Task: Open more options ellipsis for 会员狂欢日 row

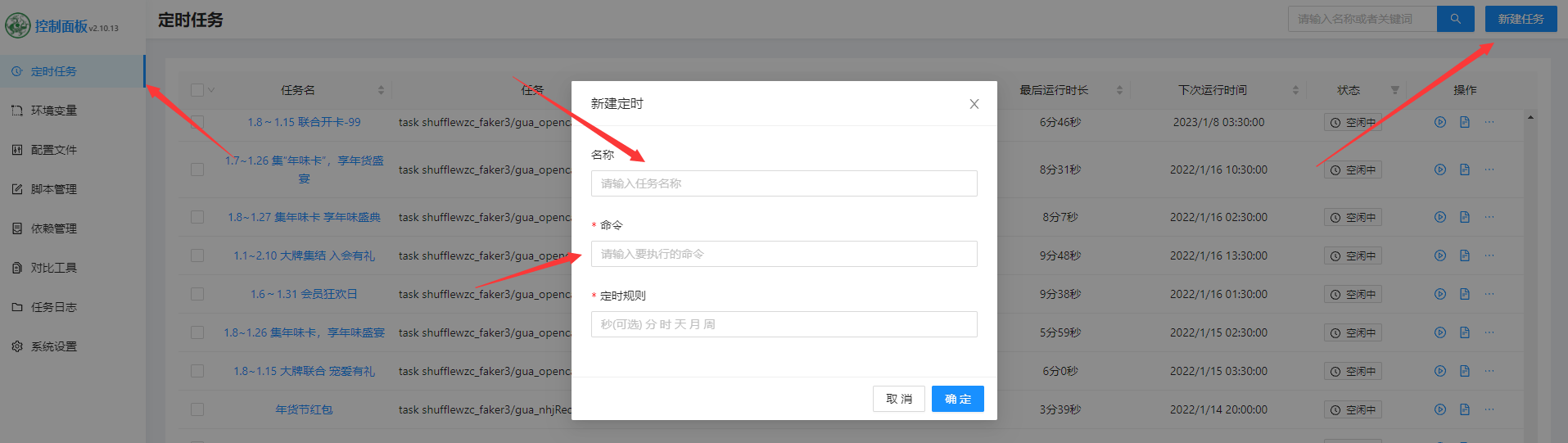Action: pyautogui.click(x=1489, y=294)
